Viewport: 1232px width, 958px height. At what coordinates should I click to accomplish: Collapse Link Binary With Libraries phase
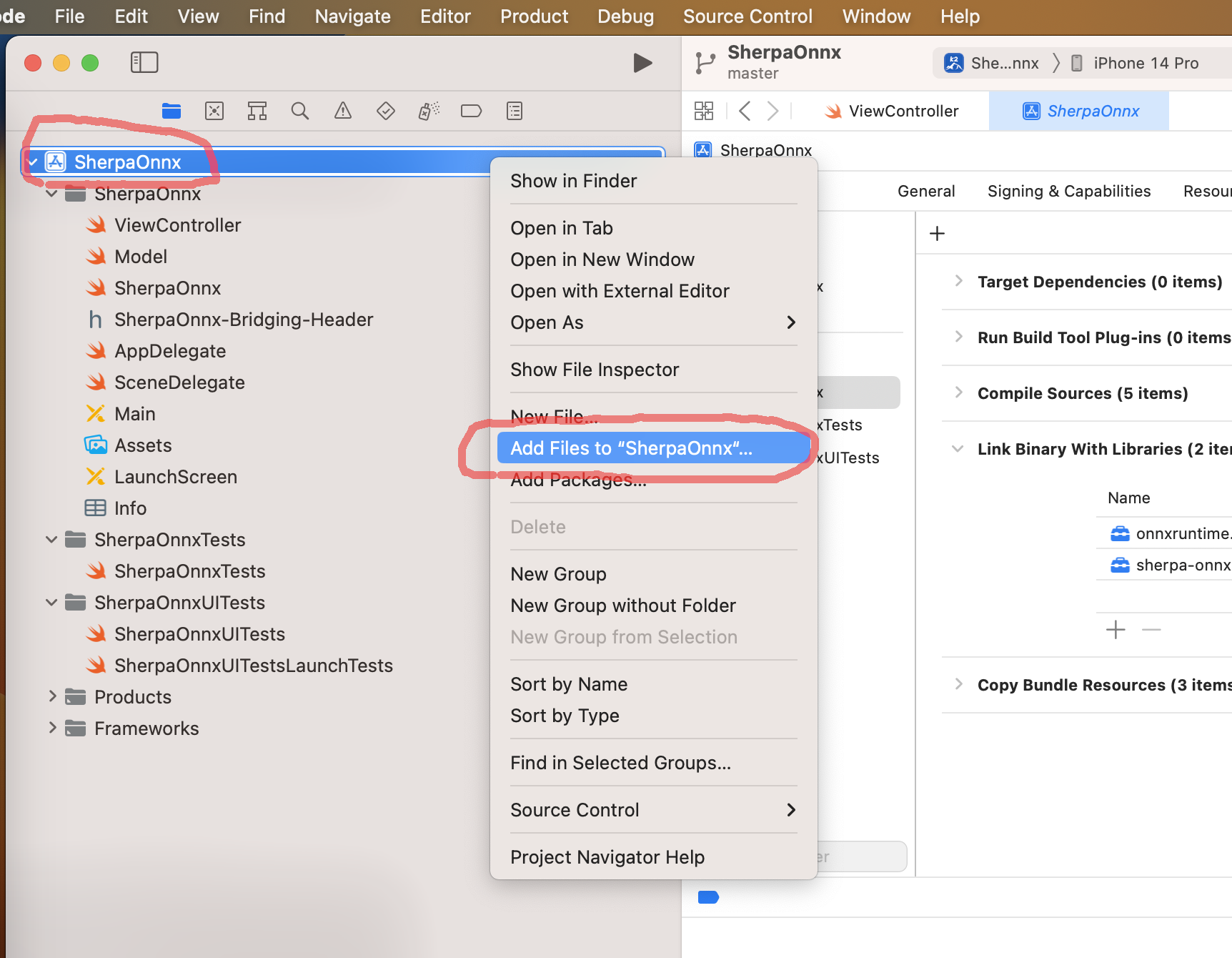click(x=958, y=449)
